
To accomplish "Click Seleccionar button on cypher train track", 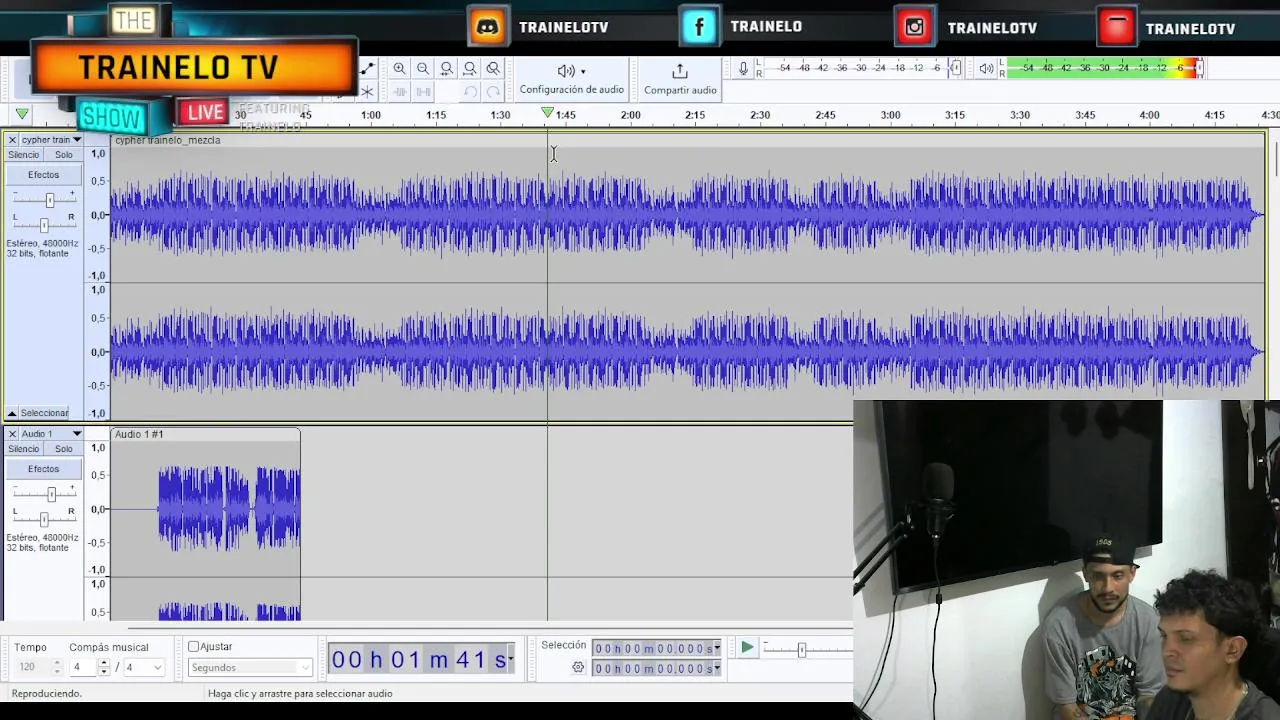I will [x=45, y=413].
